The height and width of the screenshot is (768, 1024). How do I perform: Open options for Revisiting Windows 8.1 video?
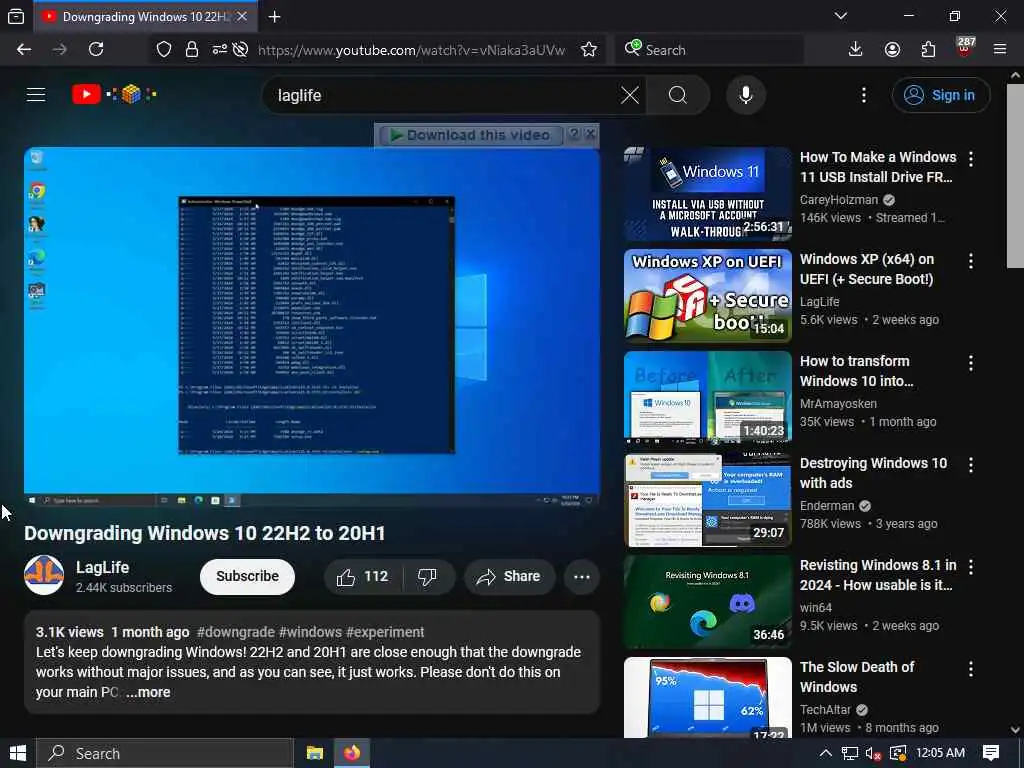point(971,567)
